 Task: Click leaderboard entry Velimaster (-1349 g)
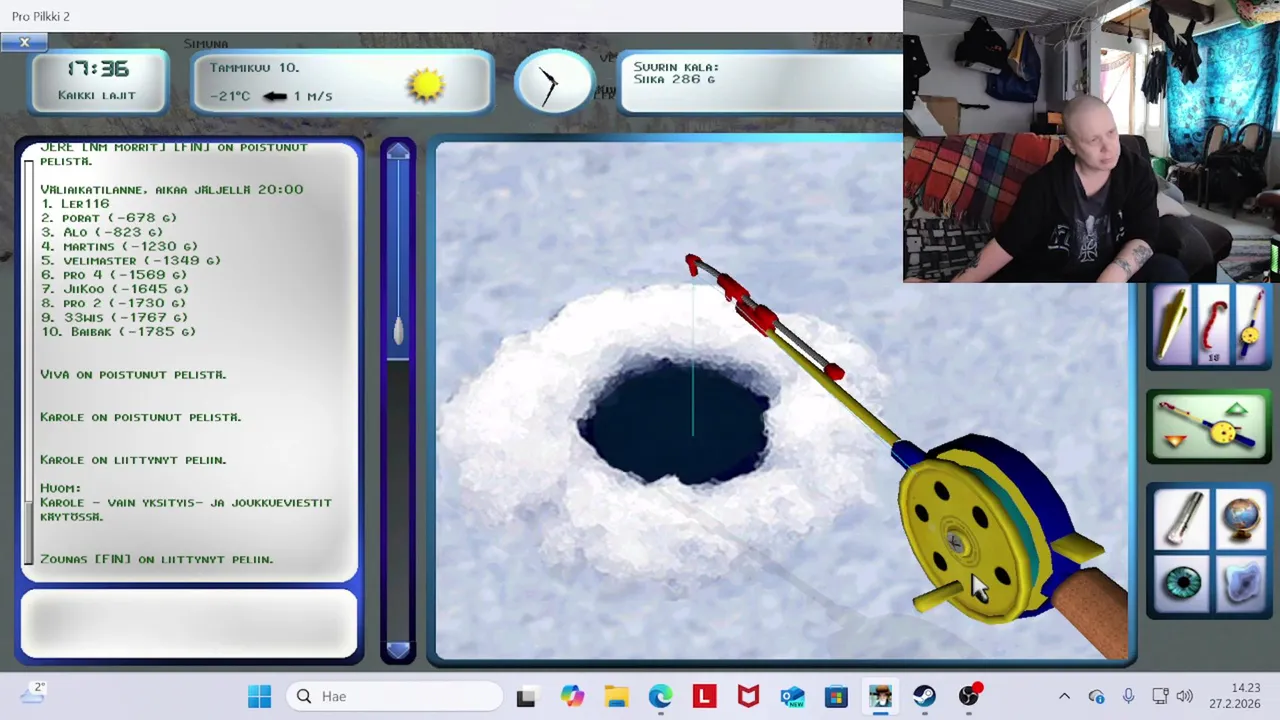pyautogui.click(x=131, y=260)
